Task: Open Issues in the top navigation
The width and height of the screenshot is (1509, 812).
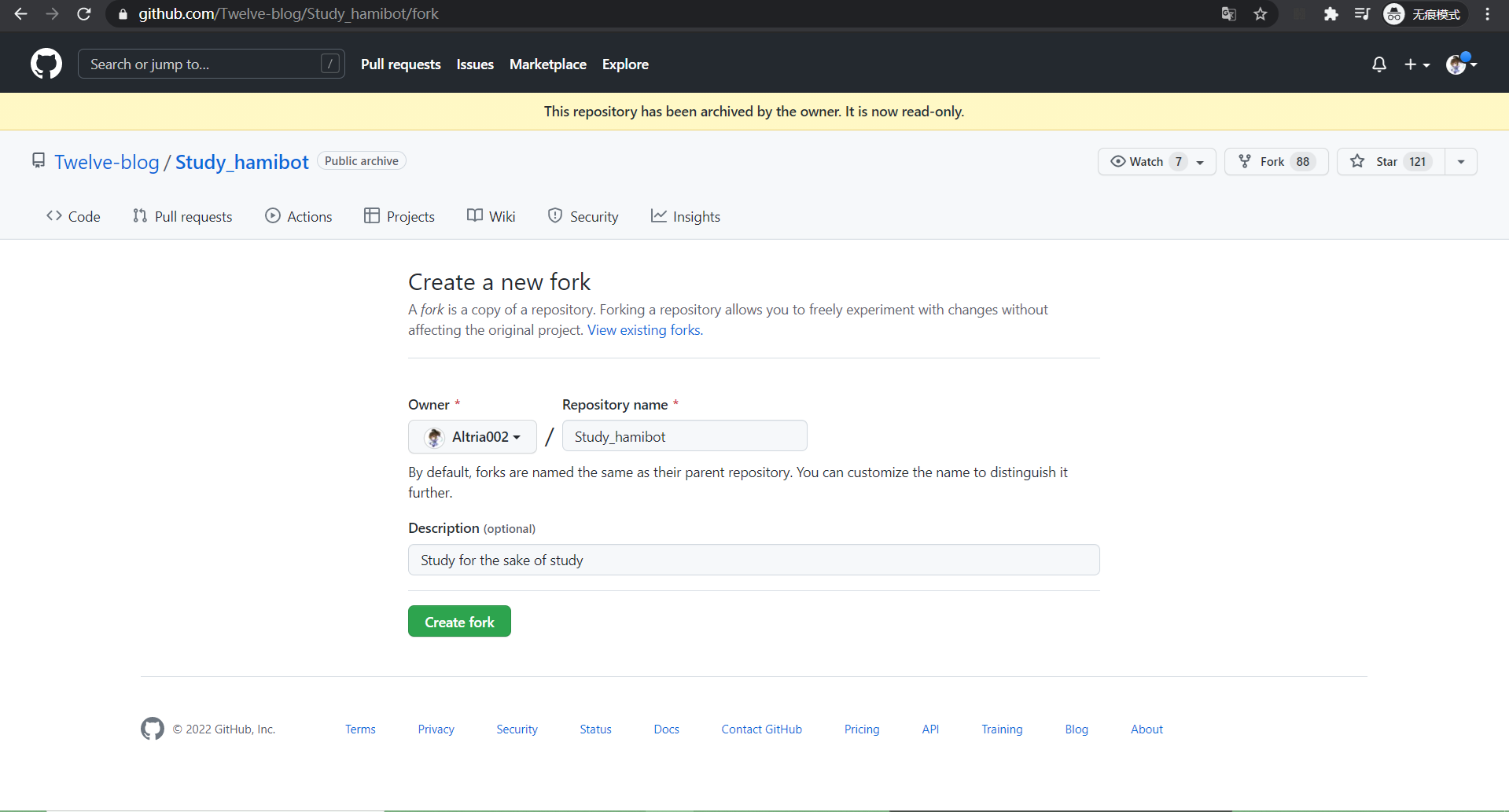Action: point(475,64)
